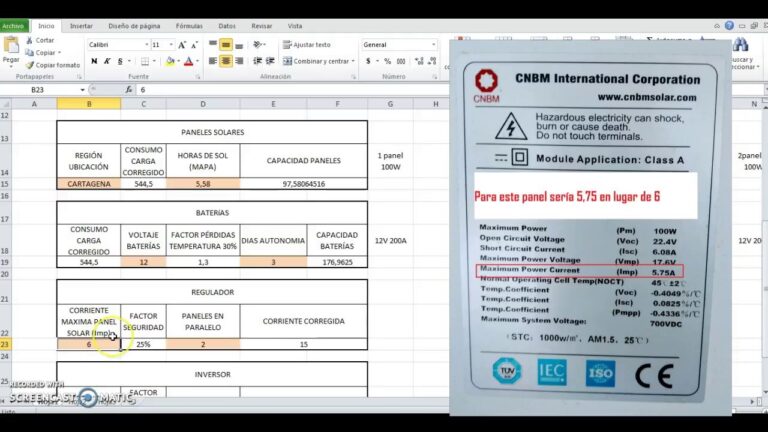Click the insert function fx icon
The image size is (768, 432).
pos(127,89)
